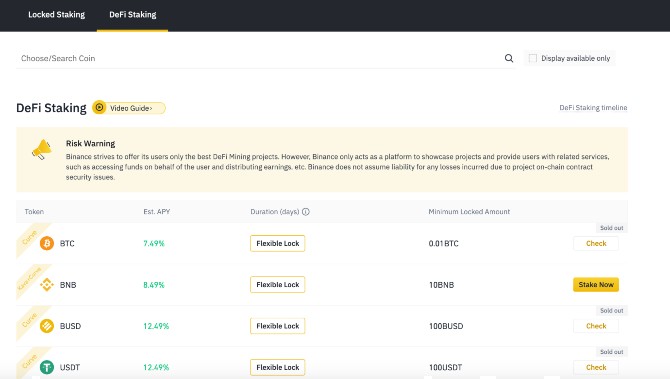Select Flexible Lock for BNB
The height and width of the screenshot is (379, 670).
click(x=277, y=285)
